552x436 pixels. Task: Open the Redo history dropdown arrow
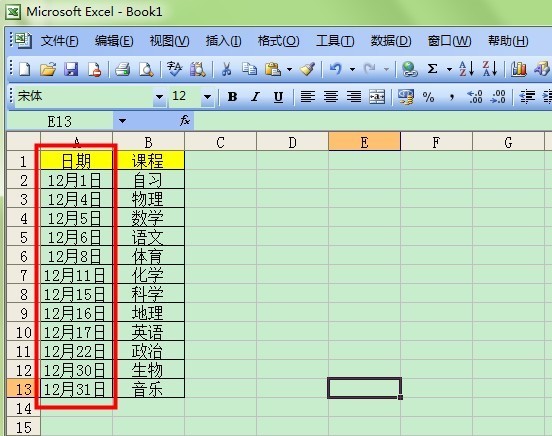pyautogui.click(x=386, y=69)
